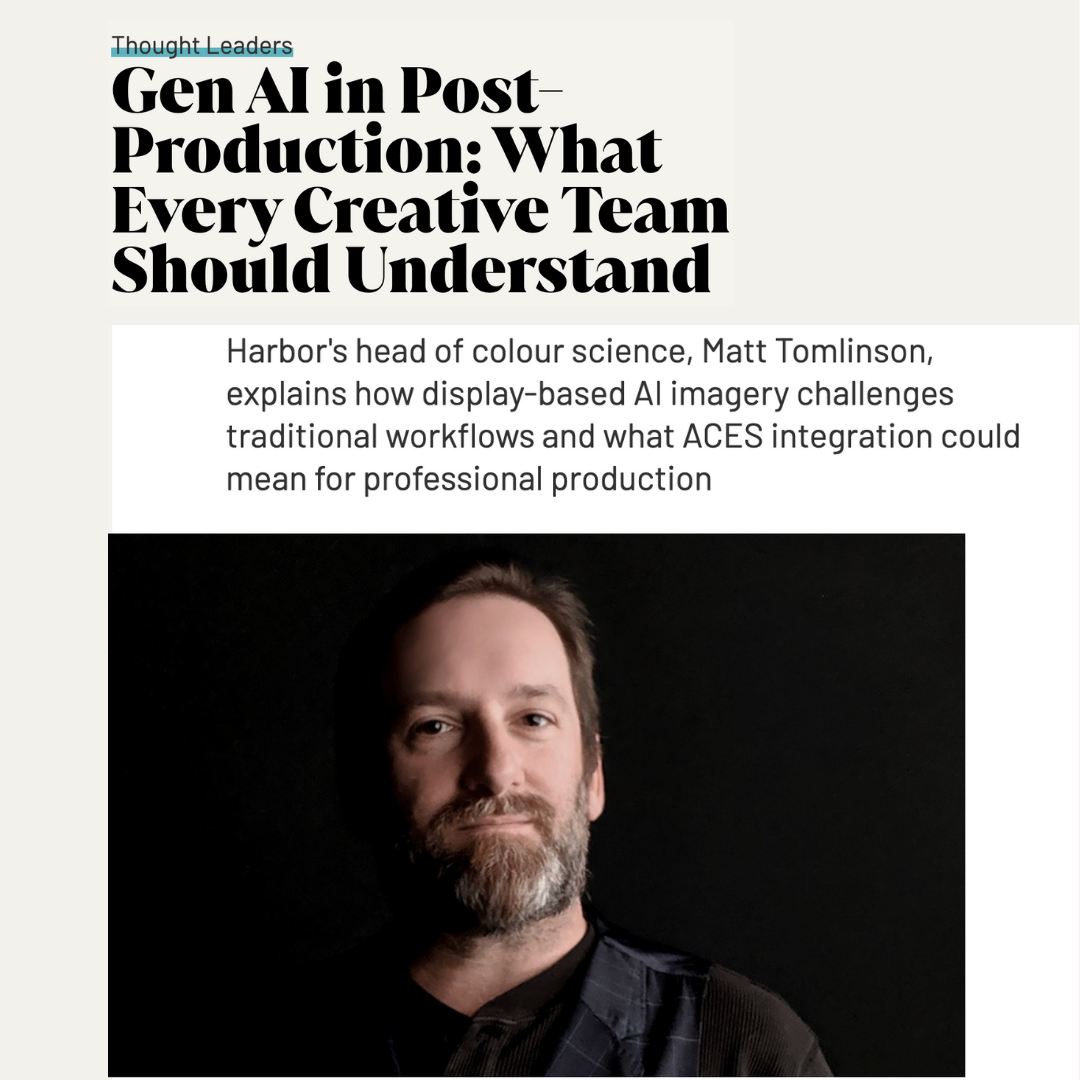Image resolution: width=1080 pixels, height=1080 pixels.
Task: Click the words "Should Understand" in the title
Action: (411, 269)
